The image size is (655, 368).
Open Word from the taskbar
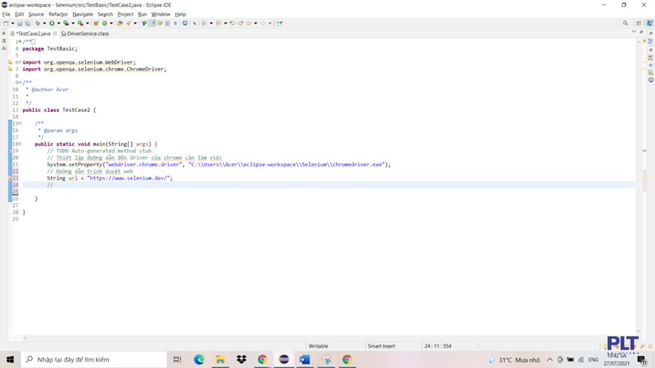305,359
